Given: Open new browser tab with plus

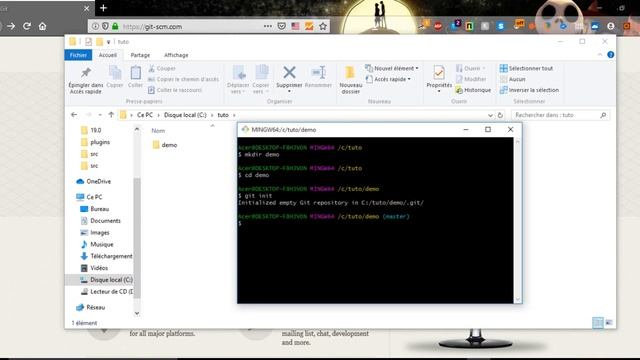Looking at the screenshot, I should (103, 8).
